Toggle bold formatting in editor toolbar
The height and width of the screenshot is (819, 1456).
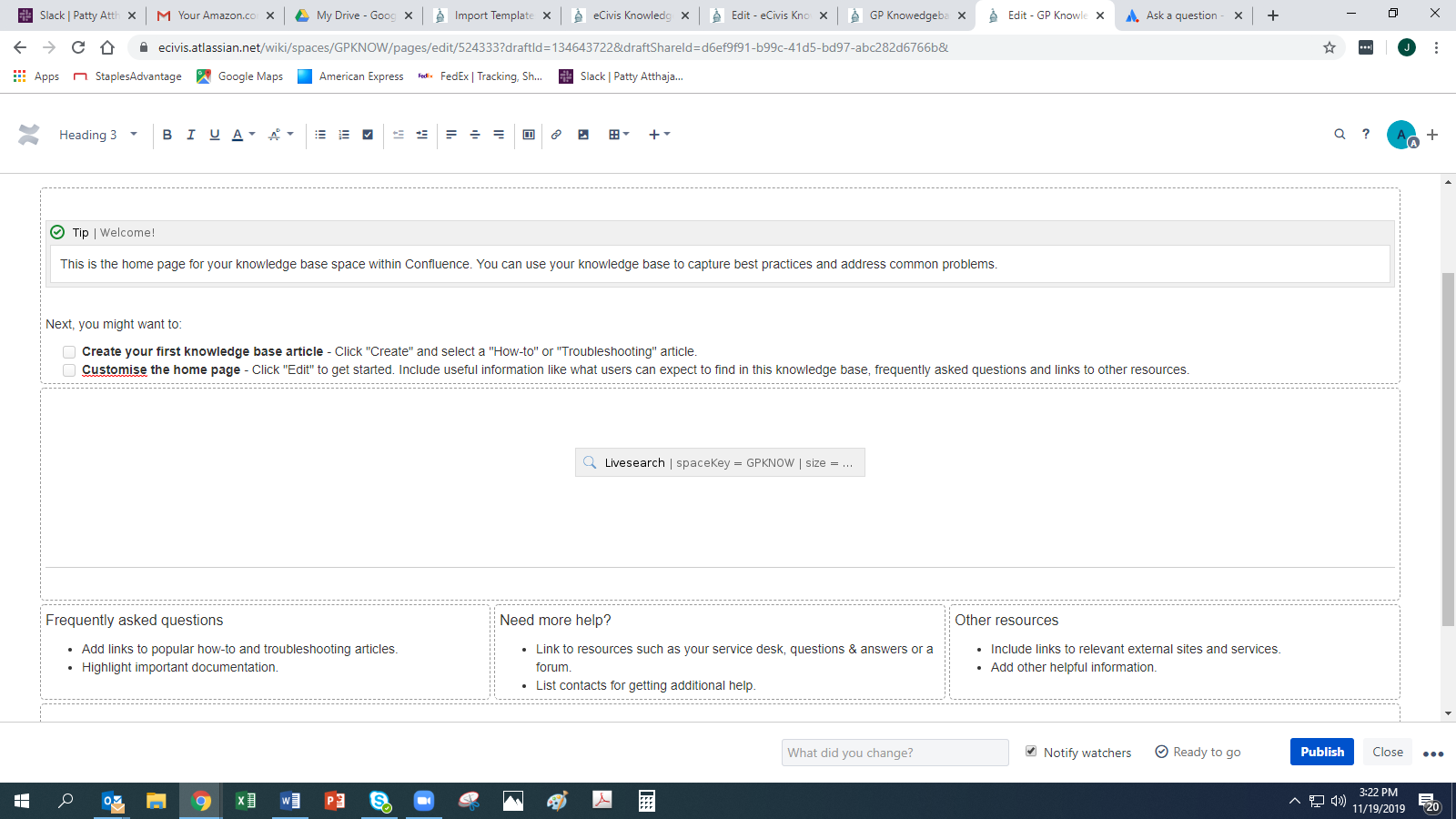click(x=167, y=135)
